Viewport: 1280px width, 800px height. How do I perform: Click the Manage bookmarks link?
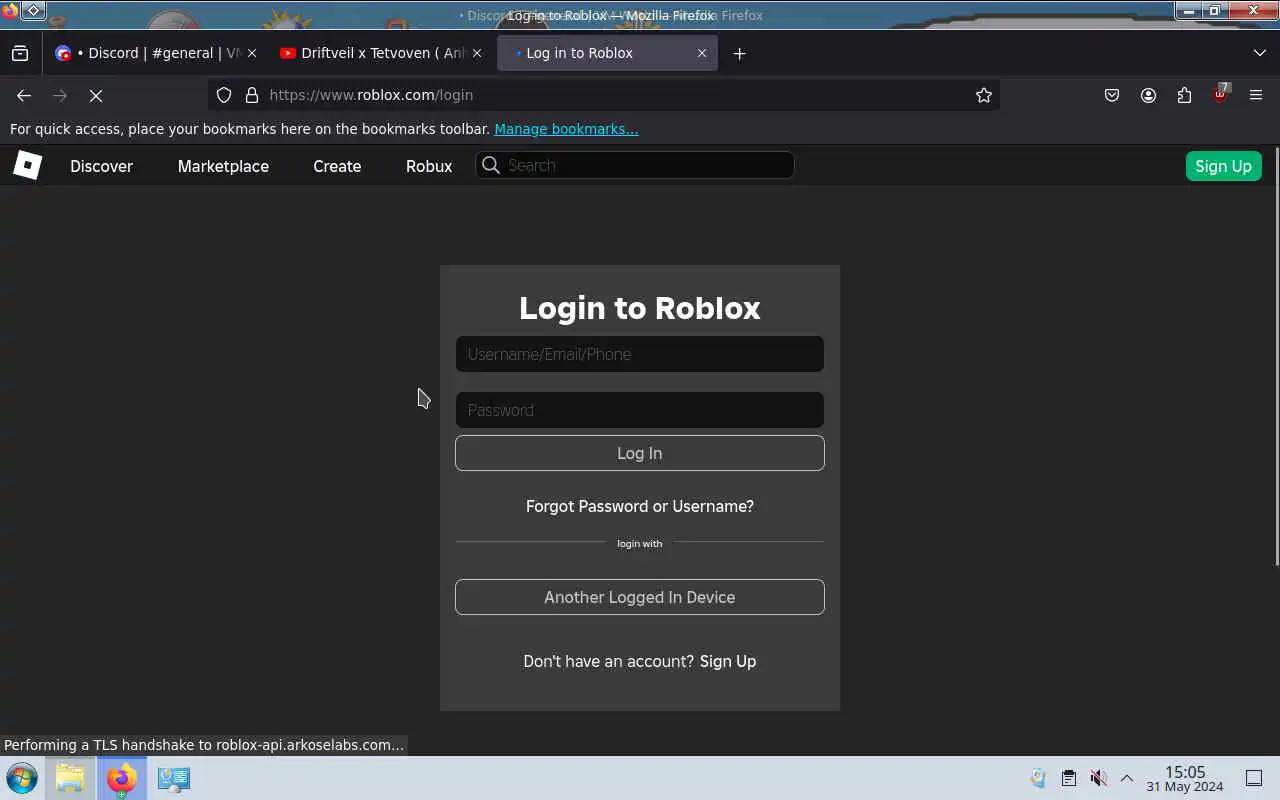point(566,129)
